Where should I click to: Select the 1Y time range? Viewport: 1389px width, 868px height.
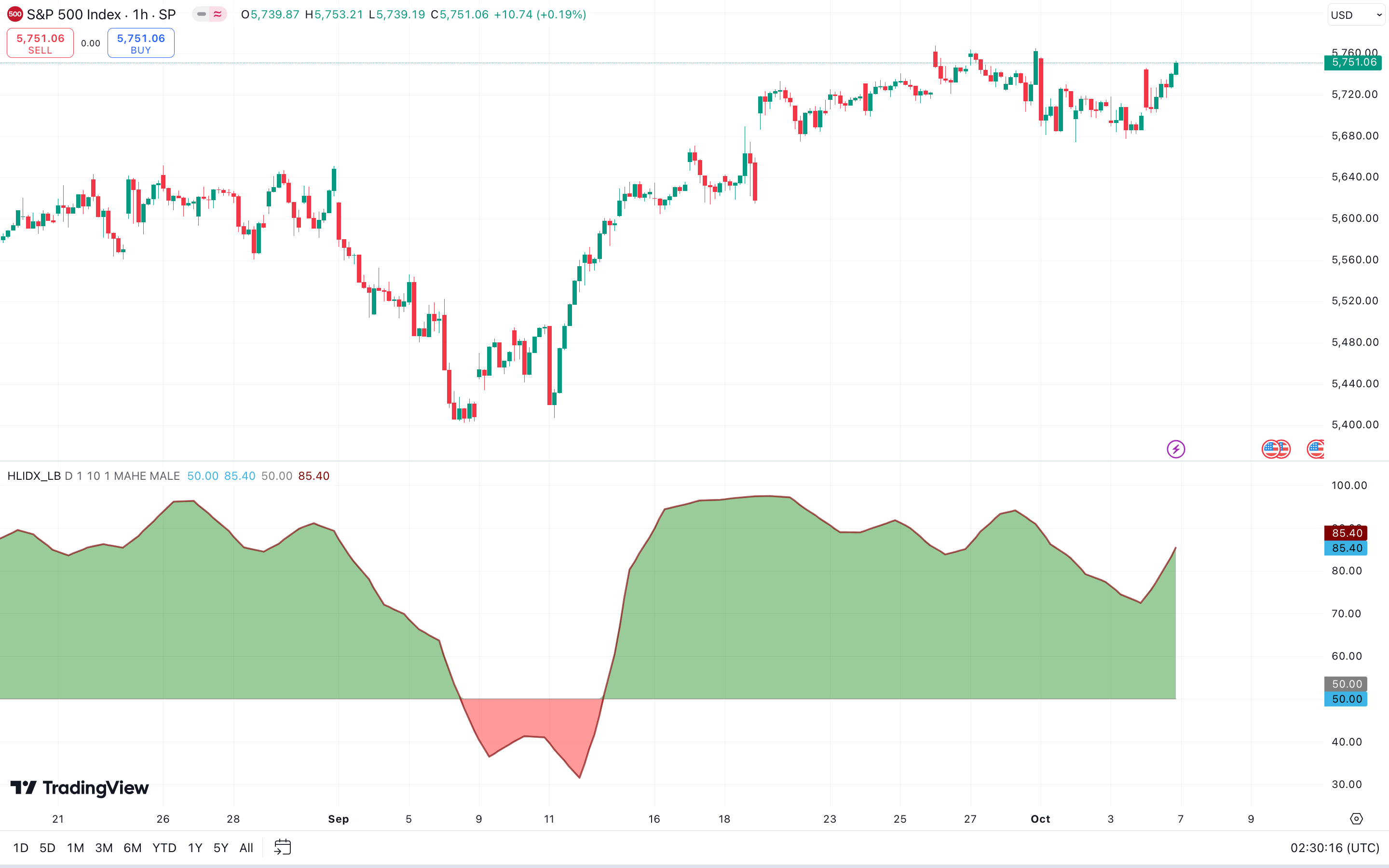point(195,848)
